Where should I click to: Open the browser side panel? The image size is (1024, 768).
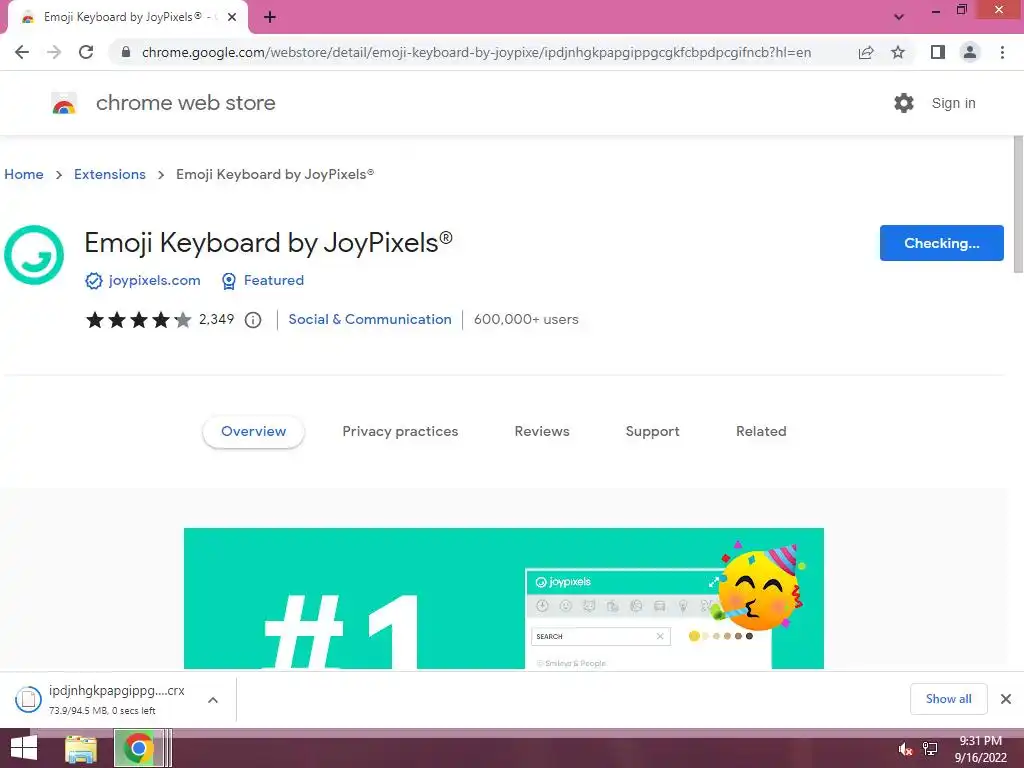coord(938,52)
